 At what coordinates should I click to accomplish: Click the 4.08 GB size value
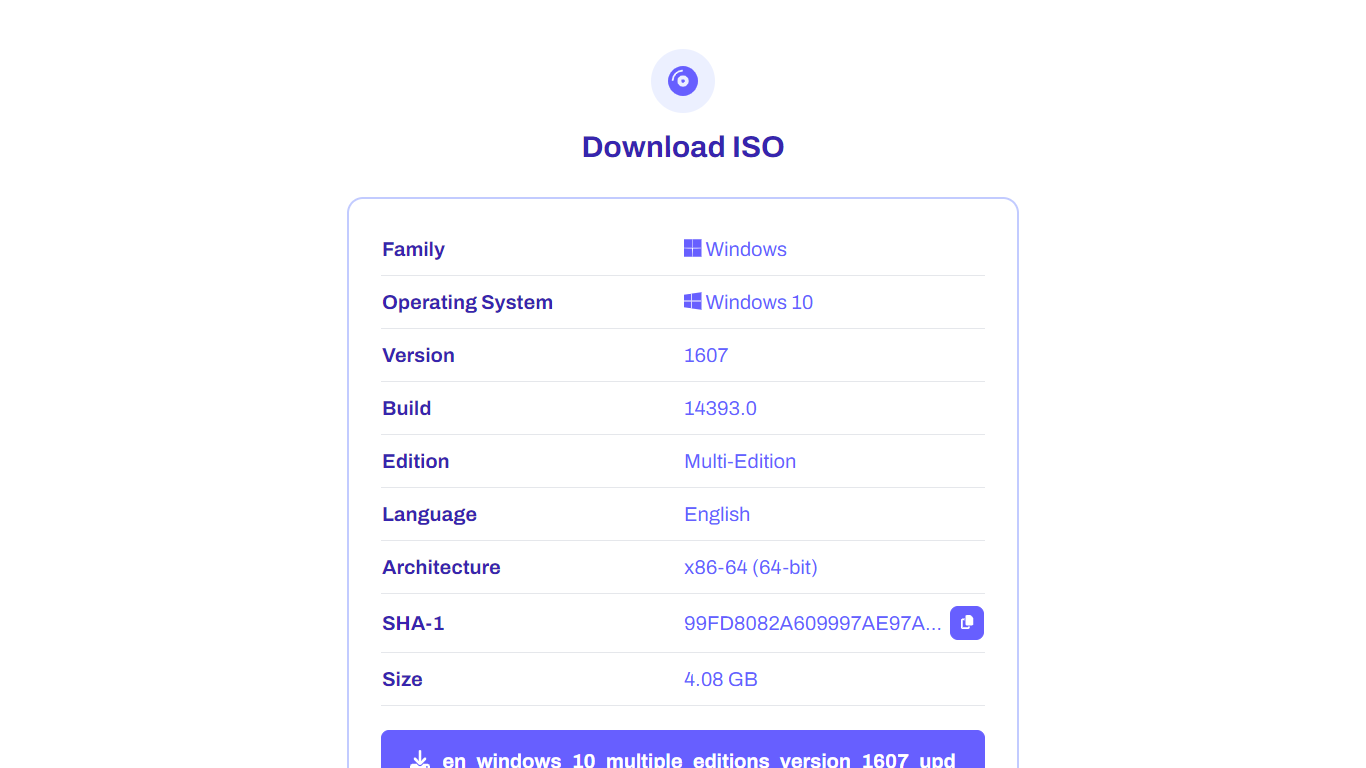721,679
